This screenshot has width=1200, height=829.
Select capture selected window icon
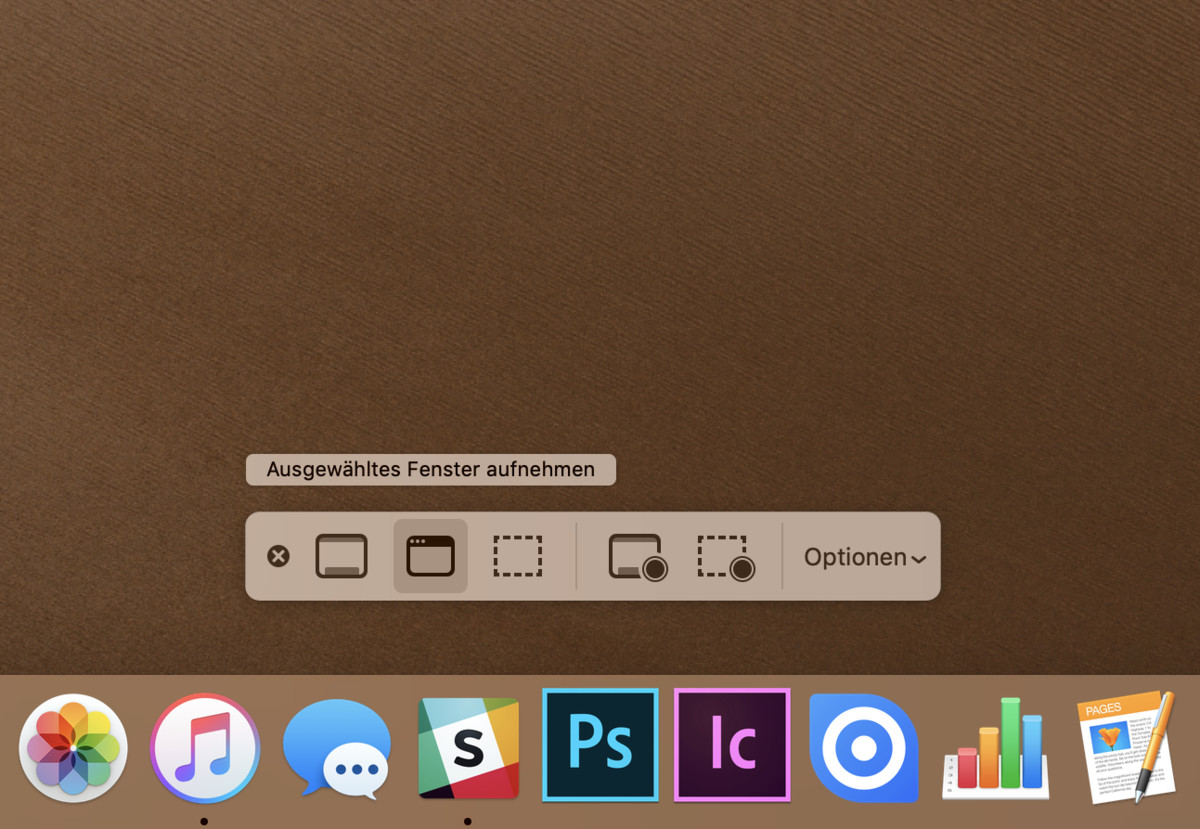tap(430, 556)
